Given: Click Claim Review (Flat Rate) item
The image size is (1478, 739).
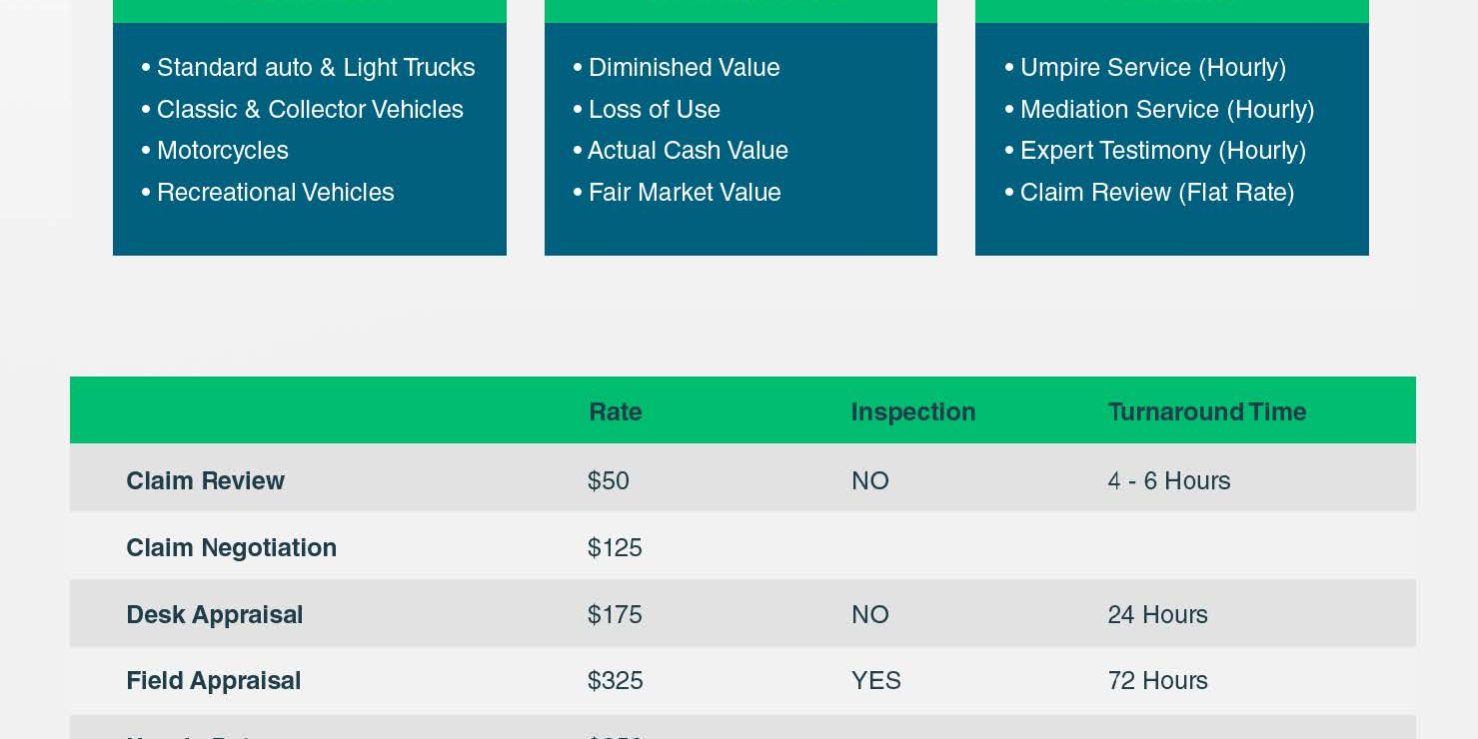Looking at the screenshot, I should coord(1156,192).
